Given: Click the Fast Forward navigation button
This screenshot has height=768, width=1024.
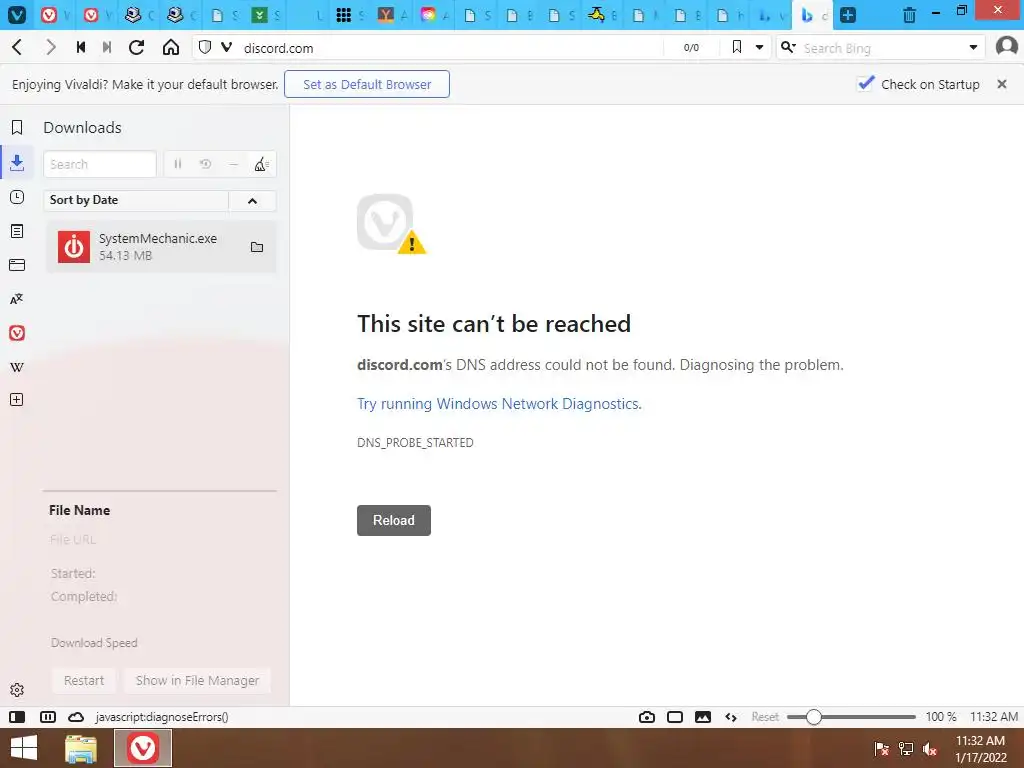Looking at the screenshot, I should click(107, 47).
